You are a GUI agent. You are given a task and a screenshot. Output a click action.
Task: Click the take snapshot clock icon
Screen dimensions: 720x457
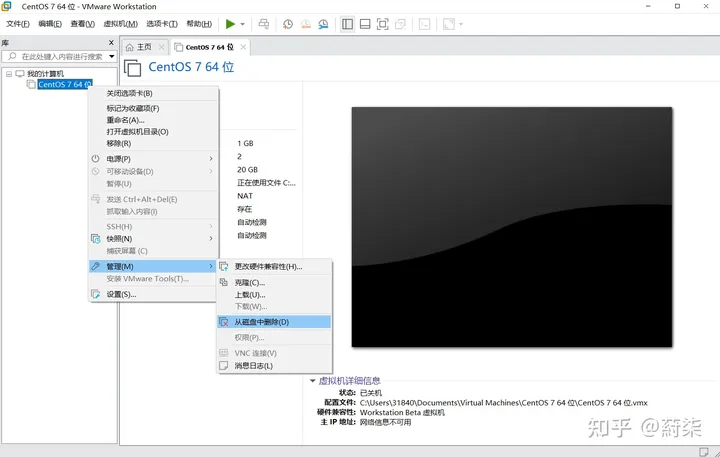288,24
